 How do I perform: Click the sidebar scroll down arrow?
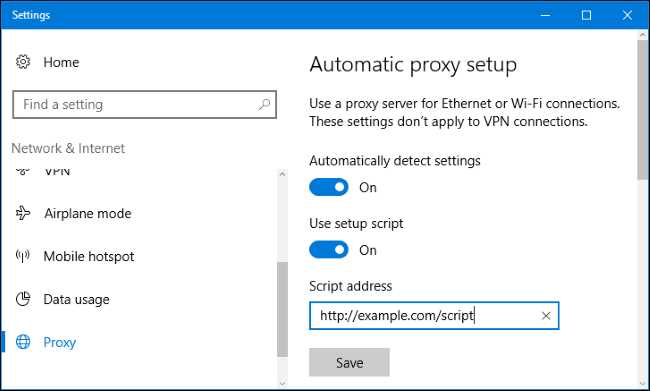click(282, 384)
